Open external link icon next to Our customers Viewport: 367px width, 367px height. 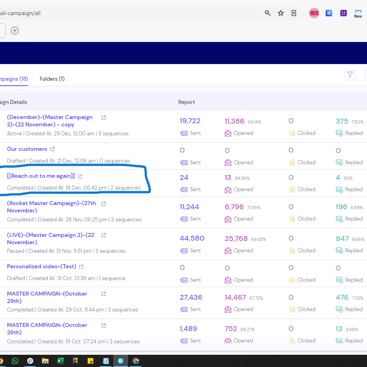(x=52, y=149)
